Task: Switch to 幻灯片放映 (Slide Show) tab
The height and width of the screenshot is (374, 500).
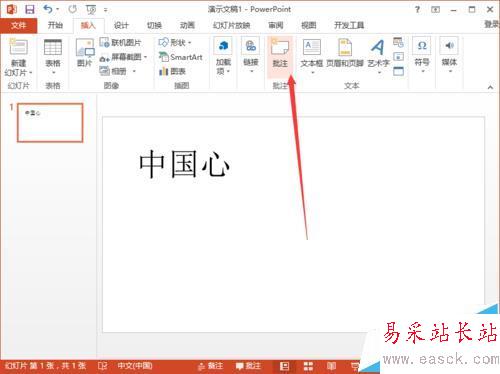Action: (232, 25)
